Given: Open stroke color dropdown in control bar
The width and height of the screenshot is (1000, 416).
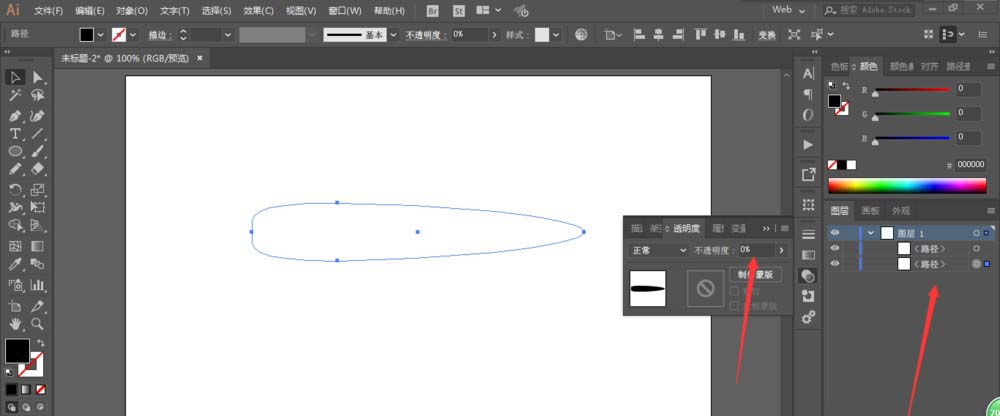Looking at the screenshot, I should (x=133, y=35).
